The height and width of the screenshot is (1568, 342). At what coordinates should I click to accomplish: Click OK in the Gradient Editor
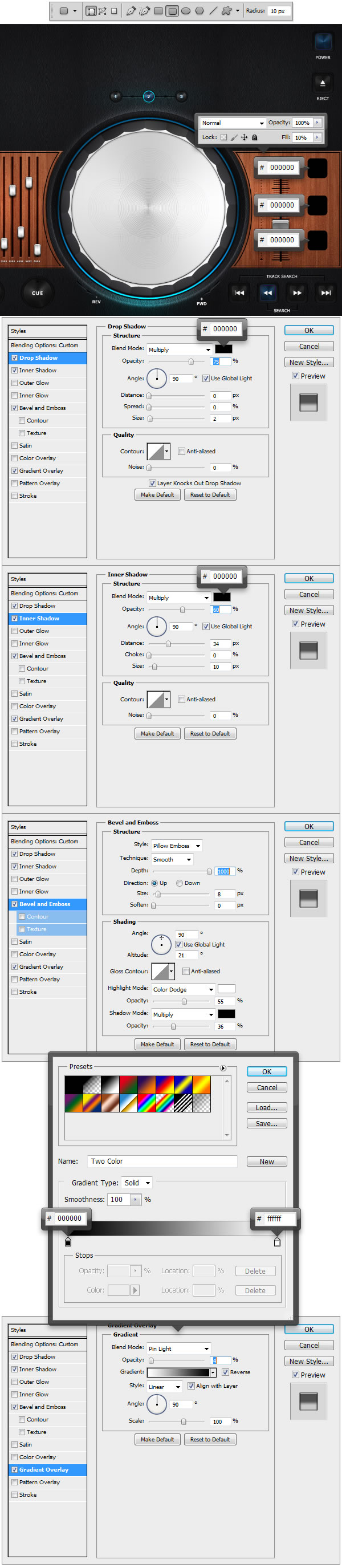[x=267, y=1071]
